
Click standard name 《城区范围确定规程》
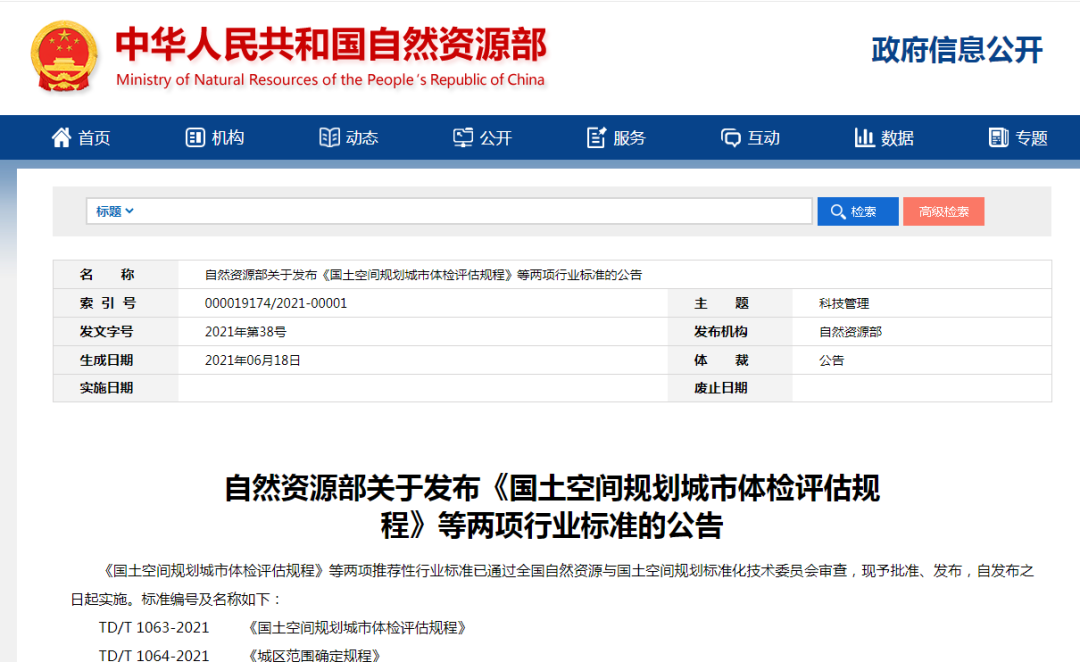[x=315, y=654]
